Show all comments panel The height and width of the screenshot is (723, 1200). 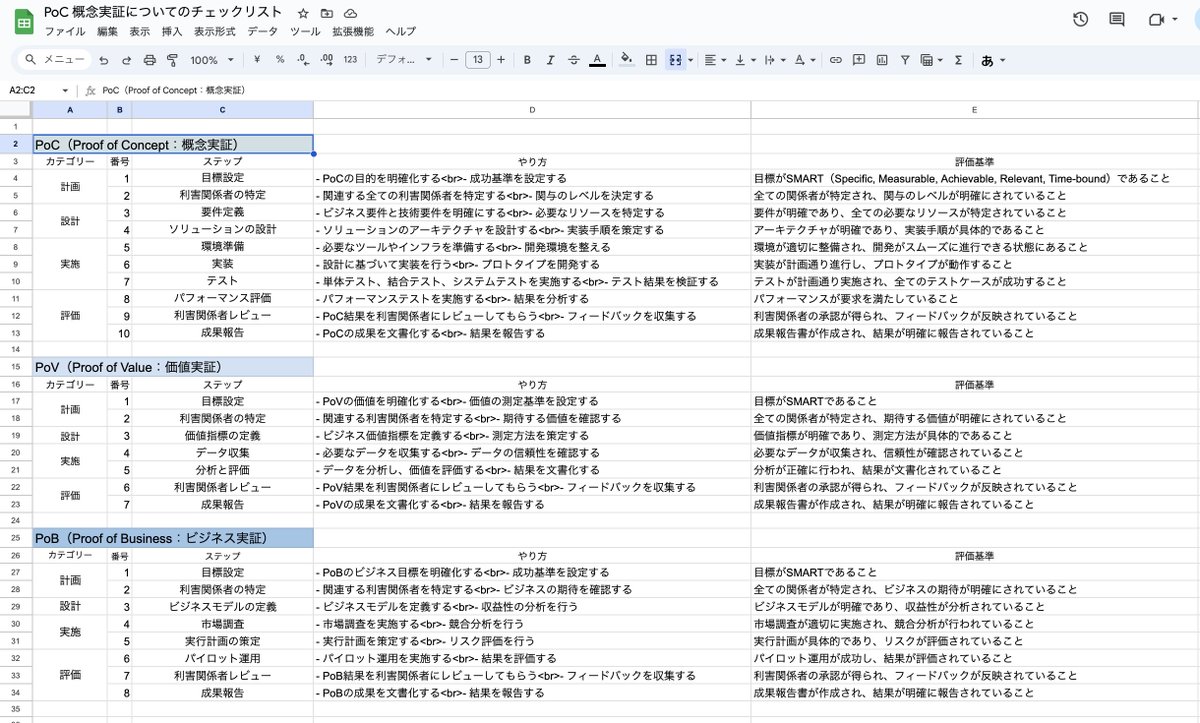pos(1117,20)
